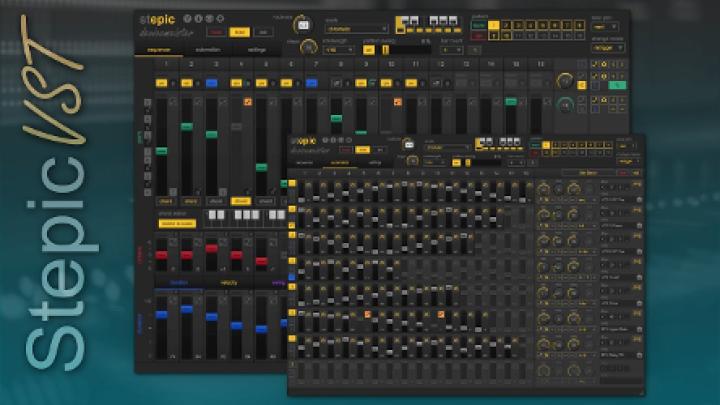This screenshot has height=405, width=720.
Task: Open top-right dropdown in back window
Action: pos(604,27)
